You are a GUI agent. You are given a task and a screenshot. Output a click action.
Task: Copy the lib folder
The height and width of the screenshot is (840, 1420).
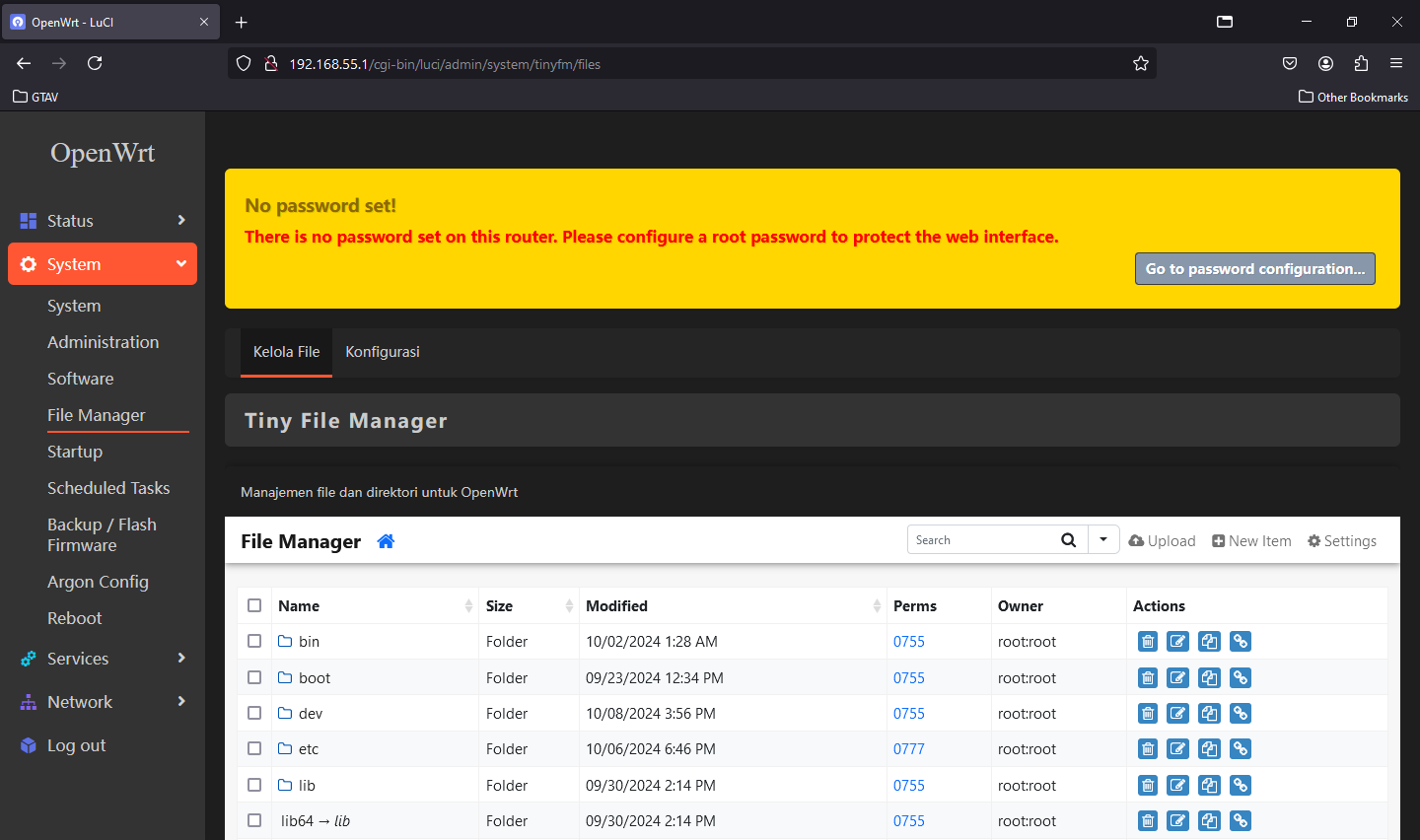pos(1210,786)
